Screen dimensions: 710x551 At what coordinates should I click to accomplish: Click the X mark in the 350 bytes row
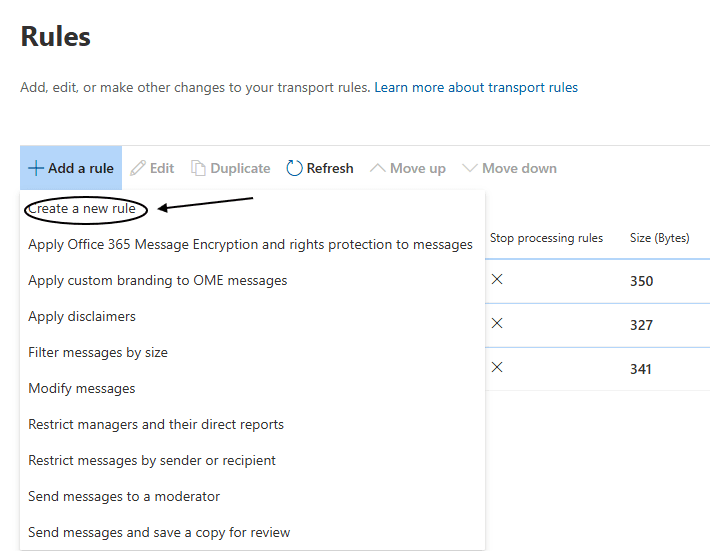497,279
